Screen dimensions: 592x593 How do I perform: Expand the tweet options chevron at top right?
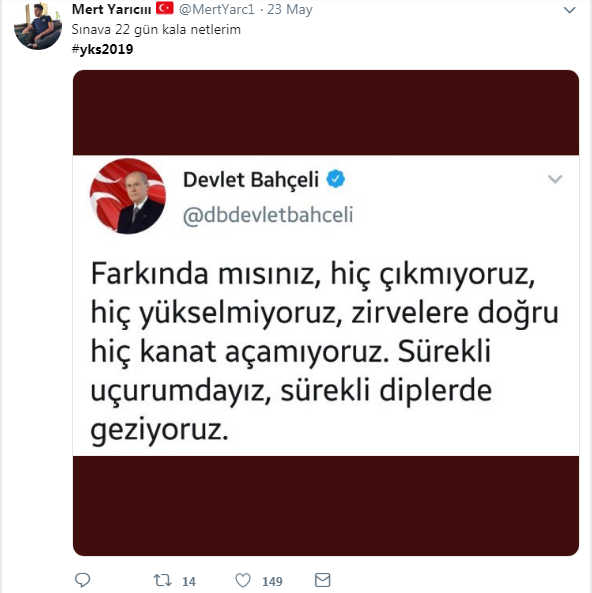pos(569,10)
